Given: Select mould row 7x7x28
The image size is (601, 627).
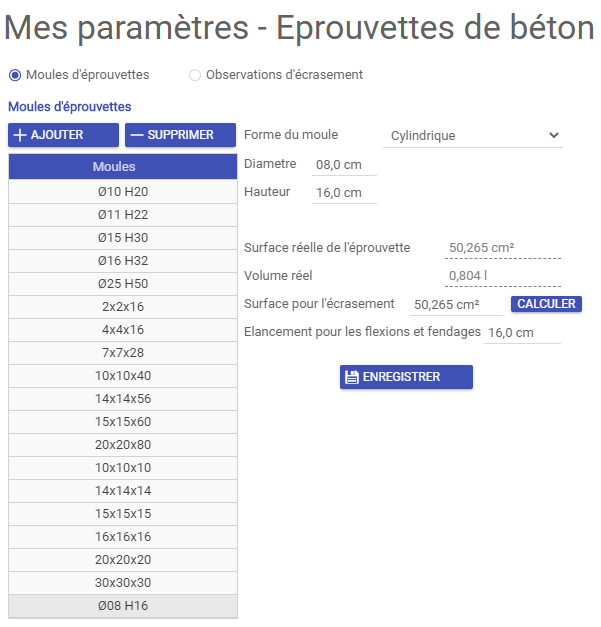Looking at the screenshot, I should click(123, 353).
